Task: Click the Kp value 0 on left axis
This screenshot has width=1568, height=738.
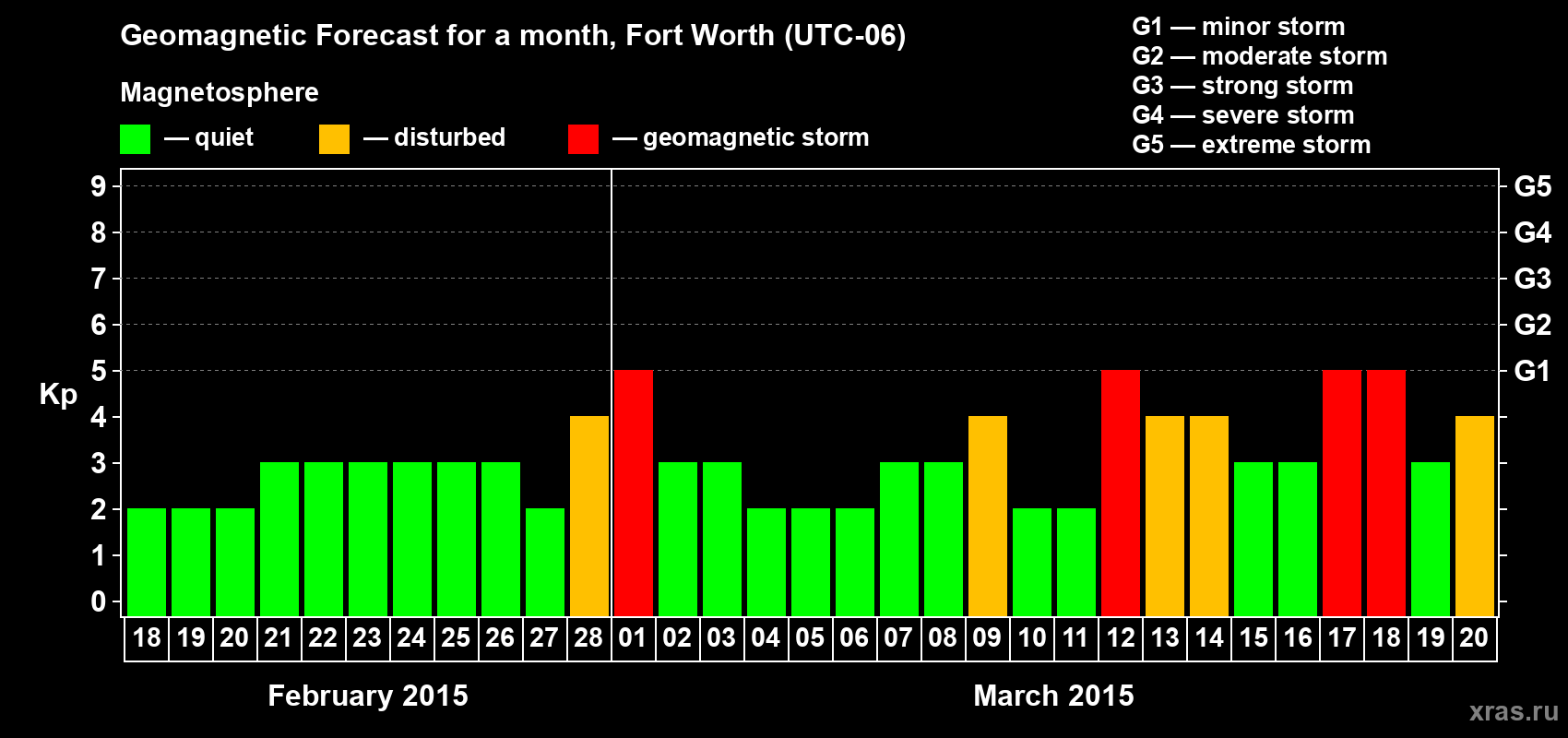Action: point(99,601)
